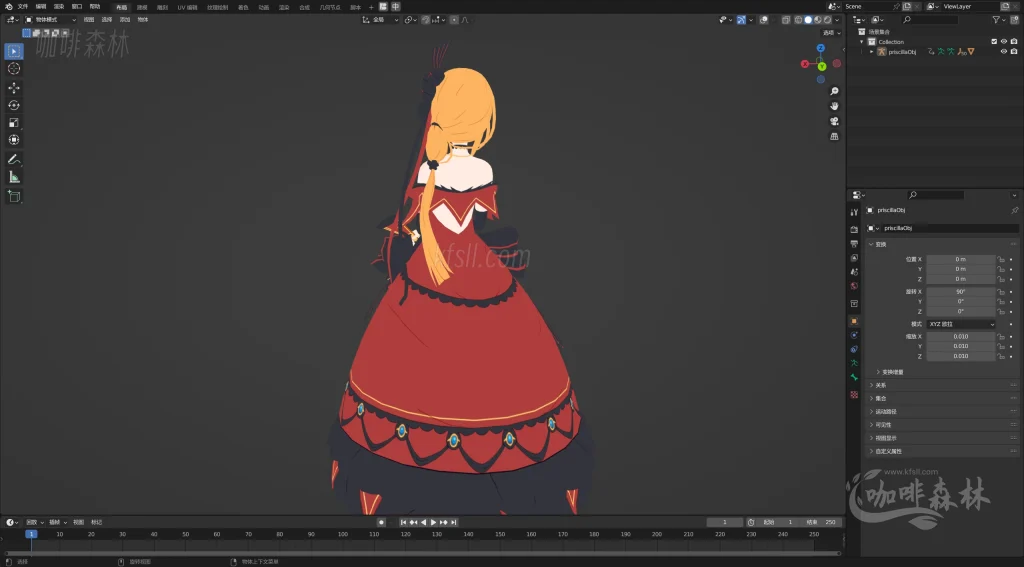
Task: Toggle snapping magnet in header
Action: click(426, 20)
